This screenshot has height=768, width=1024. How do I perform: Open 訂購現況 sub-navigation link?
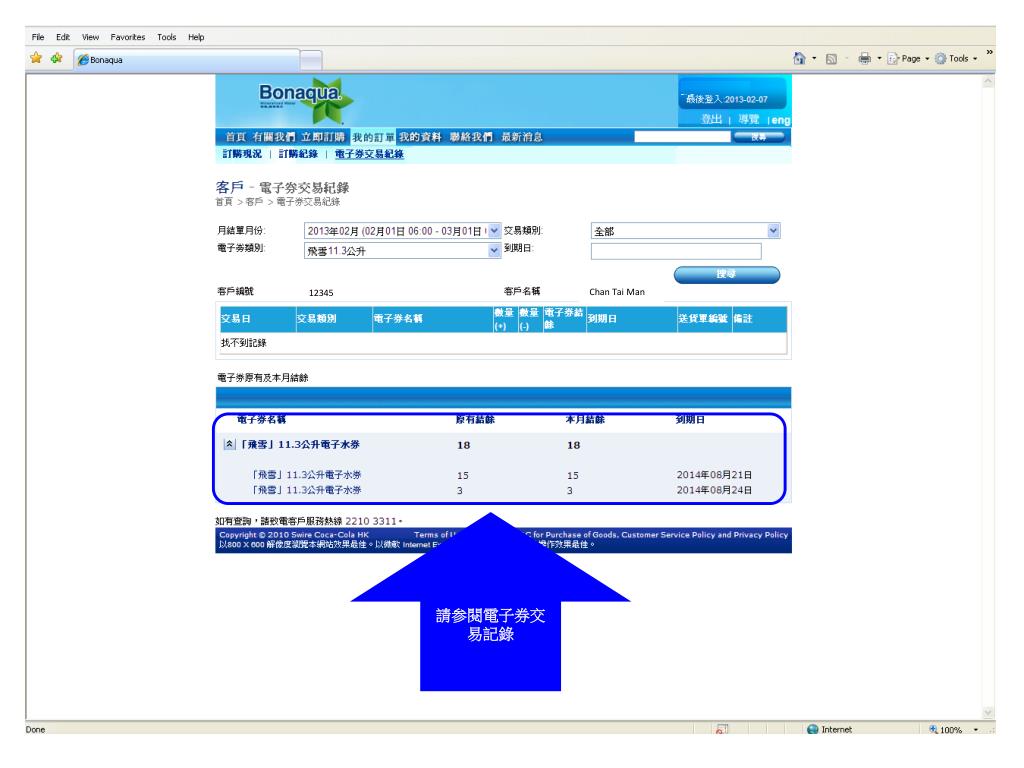pyautogui.click(x=242, y=154)
